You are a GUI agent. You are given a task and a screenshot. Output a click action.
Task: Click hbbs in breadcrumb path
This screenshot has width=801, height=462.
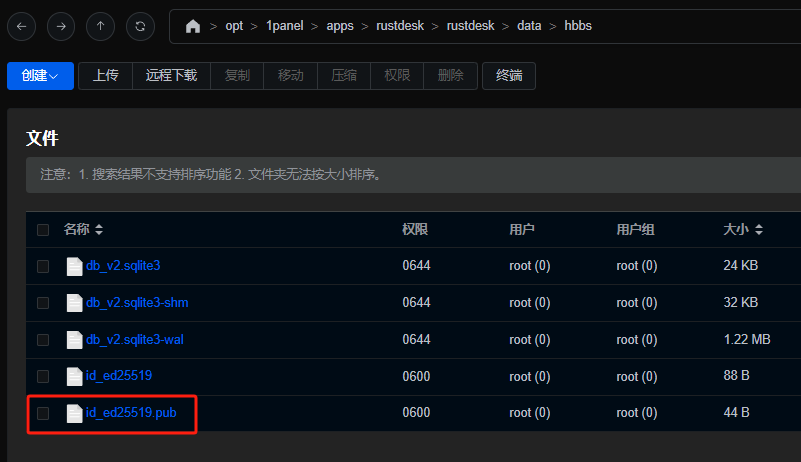pos(578,26)
